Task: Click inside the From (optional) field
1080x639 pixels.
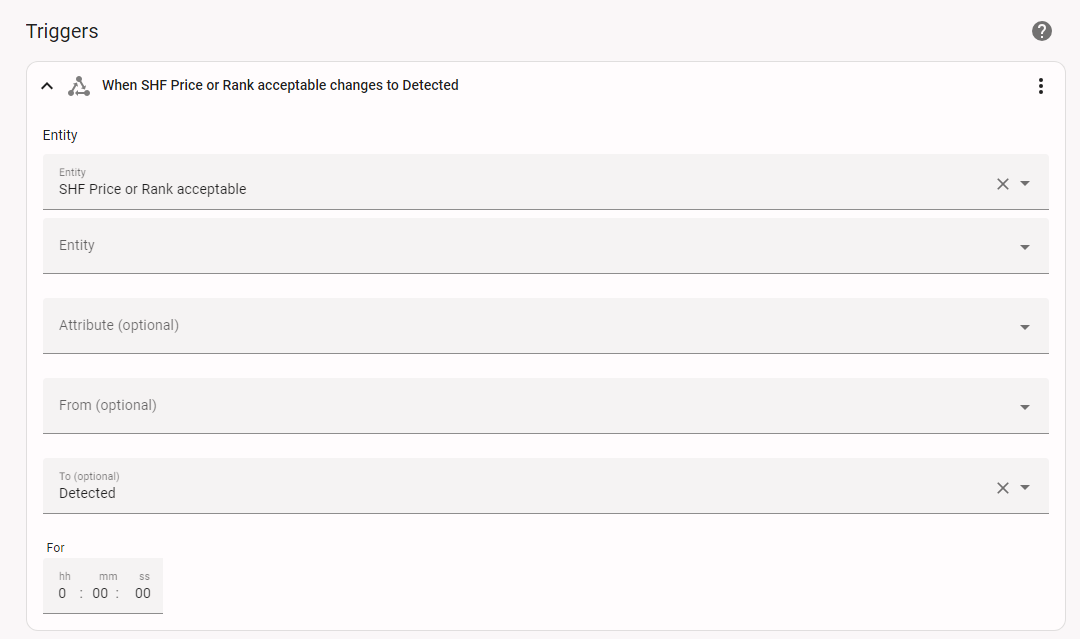Action: pos(500,406)
